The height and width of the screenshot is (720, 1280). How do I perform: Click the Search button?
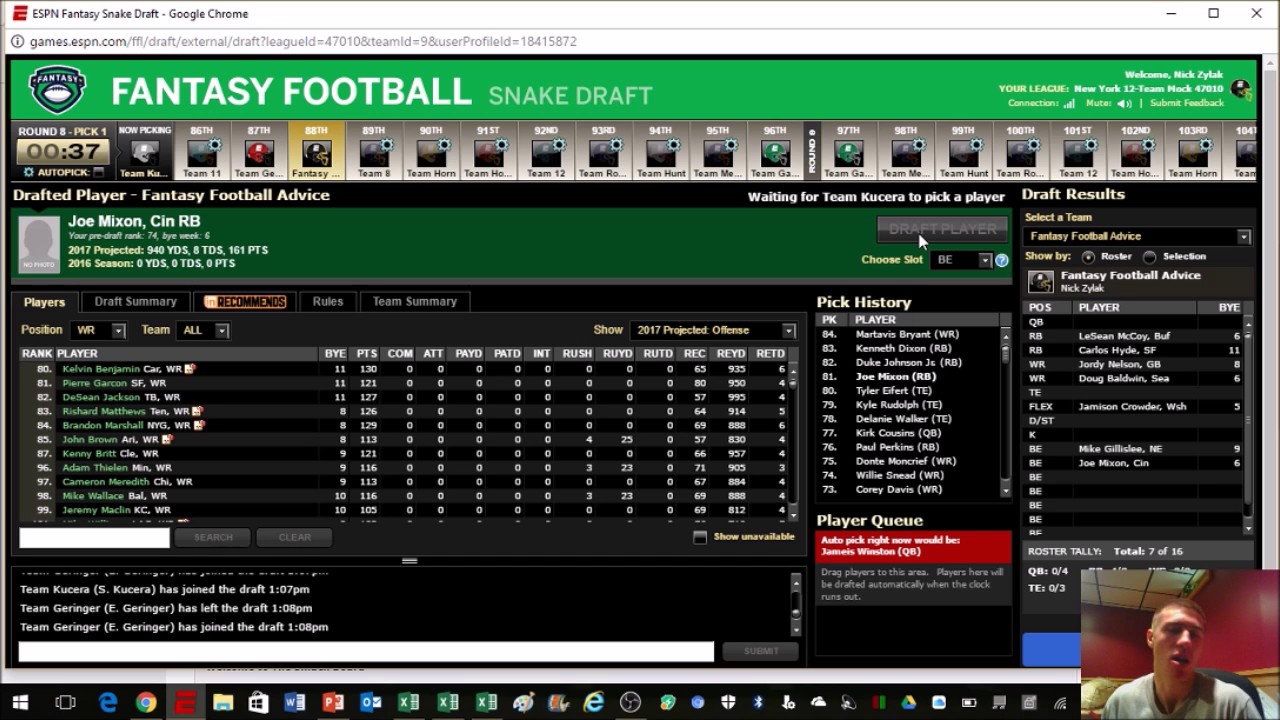(x=213, y=537)
